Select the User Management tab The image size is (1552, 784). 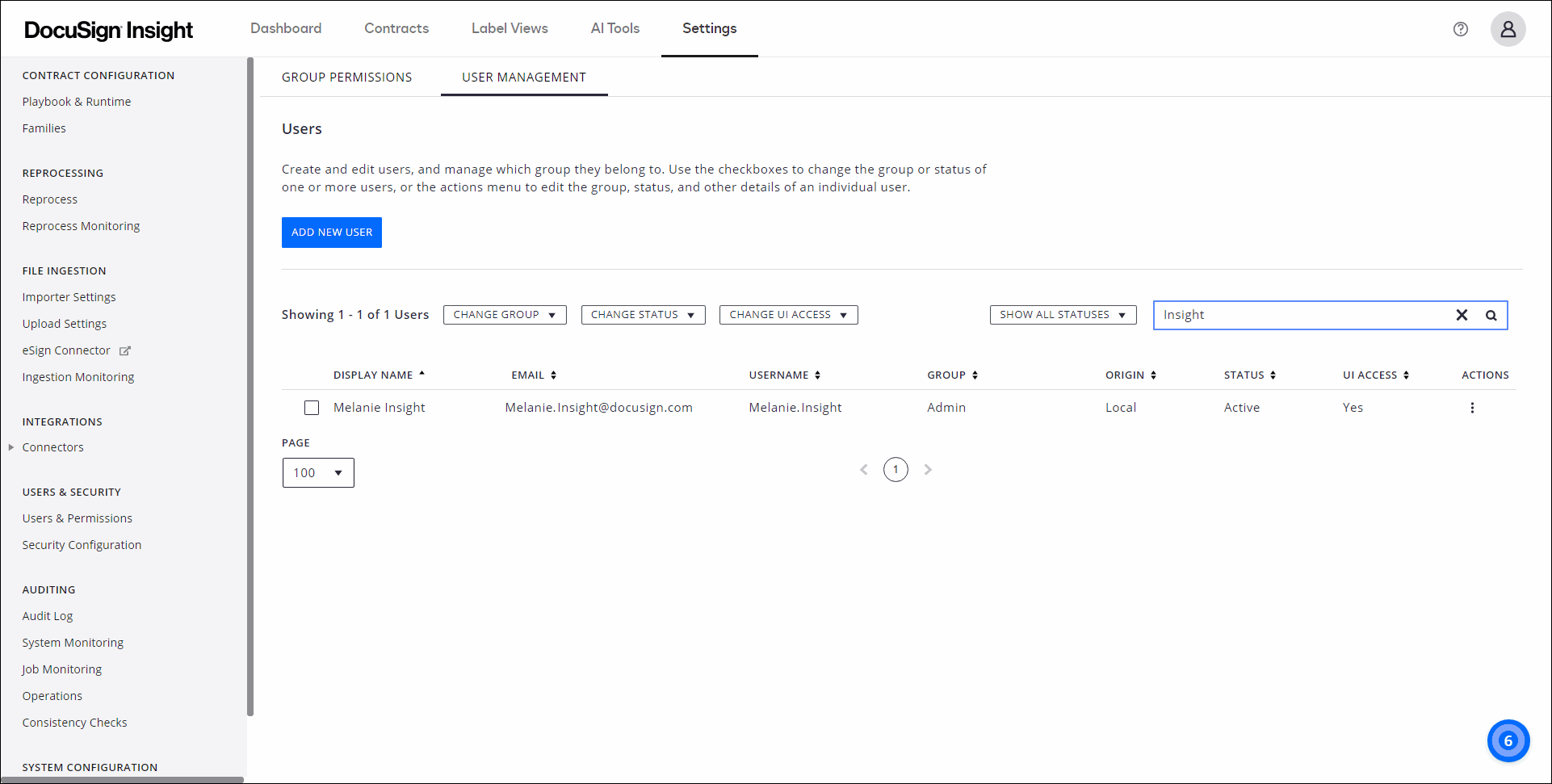click(x=524, y=77)
